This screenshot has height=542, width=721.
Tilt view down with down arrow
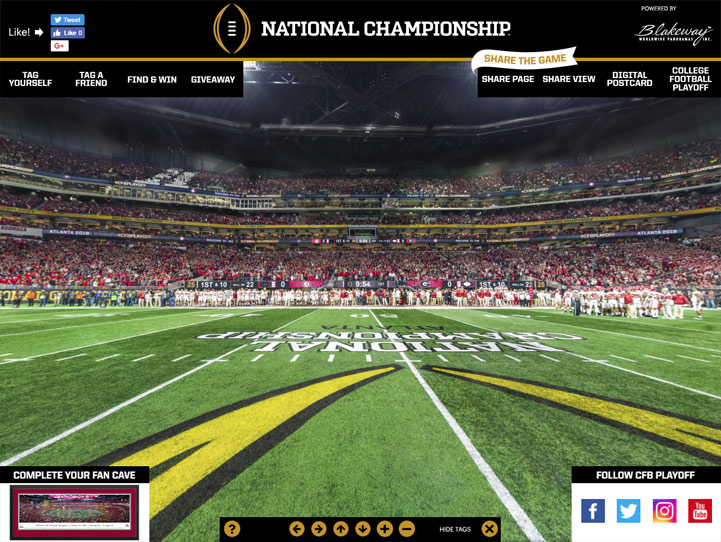point(363,529)
